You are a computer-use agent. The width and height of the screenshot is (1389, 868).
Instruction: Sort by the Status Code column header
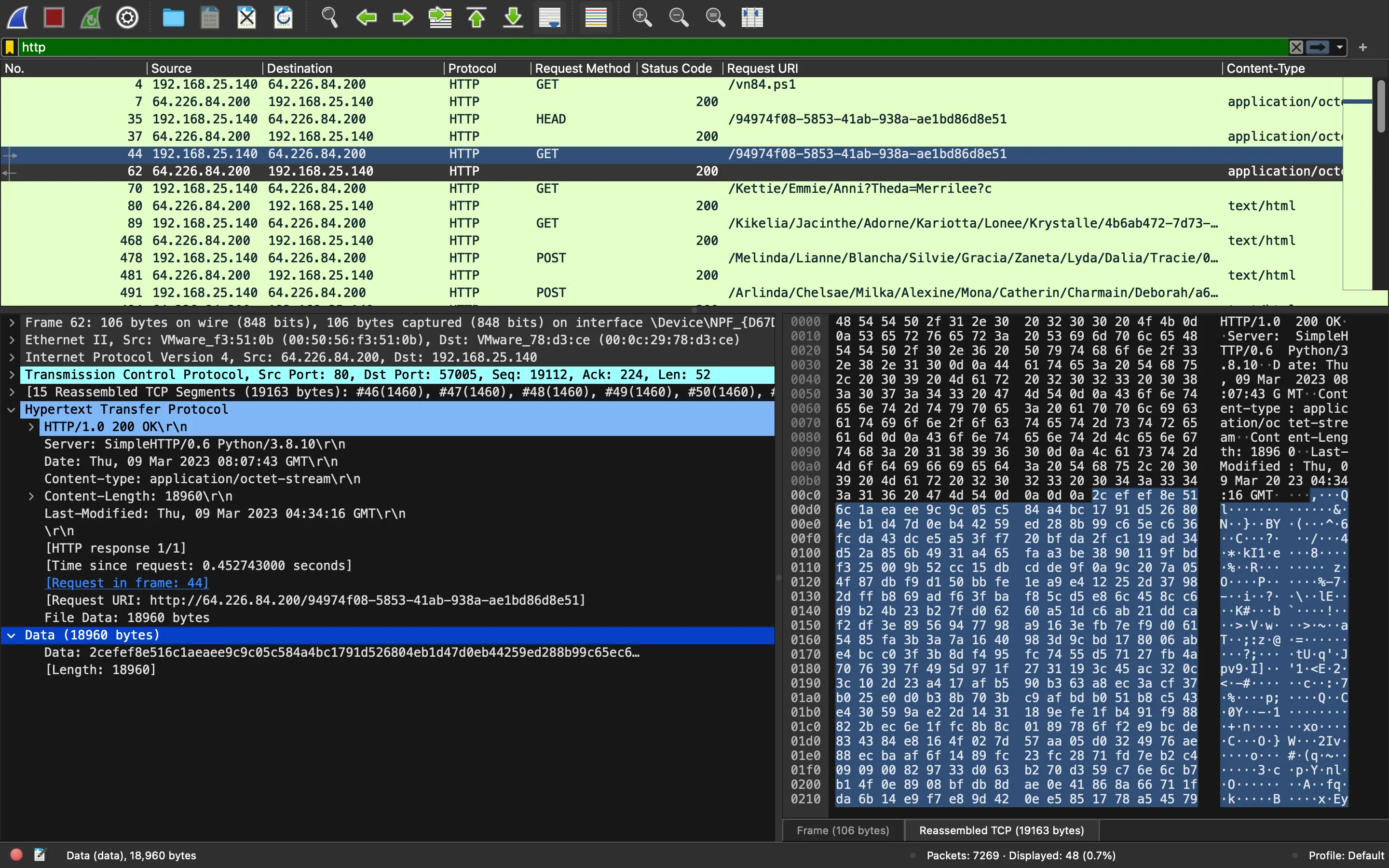tap(680, 68)
